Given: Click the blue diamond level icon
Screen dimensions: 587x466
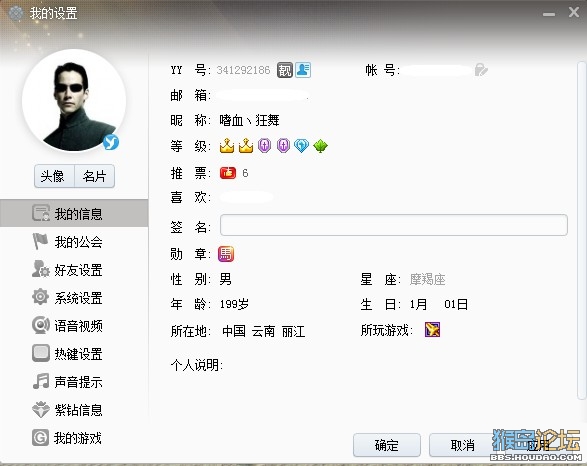Looking at the screenshot, I should [301, 146].
